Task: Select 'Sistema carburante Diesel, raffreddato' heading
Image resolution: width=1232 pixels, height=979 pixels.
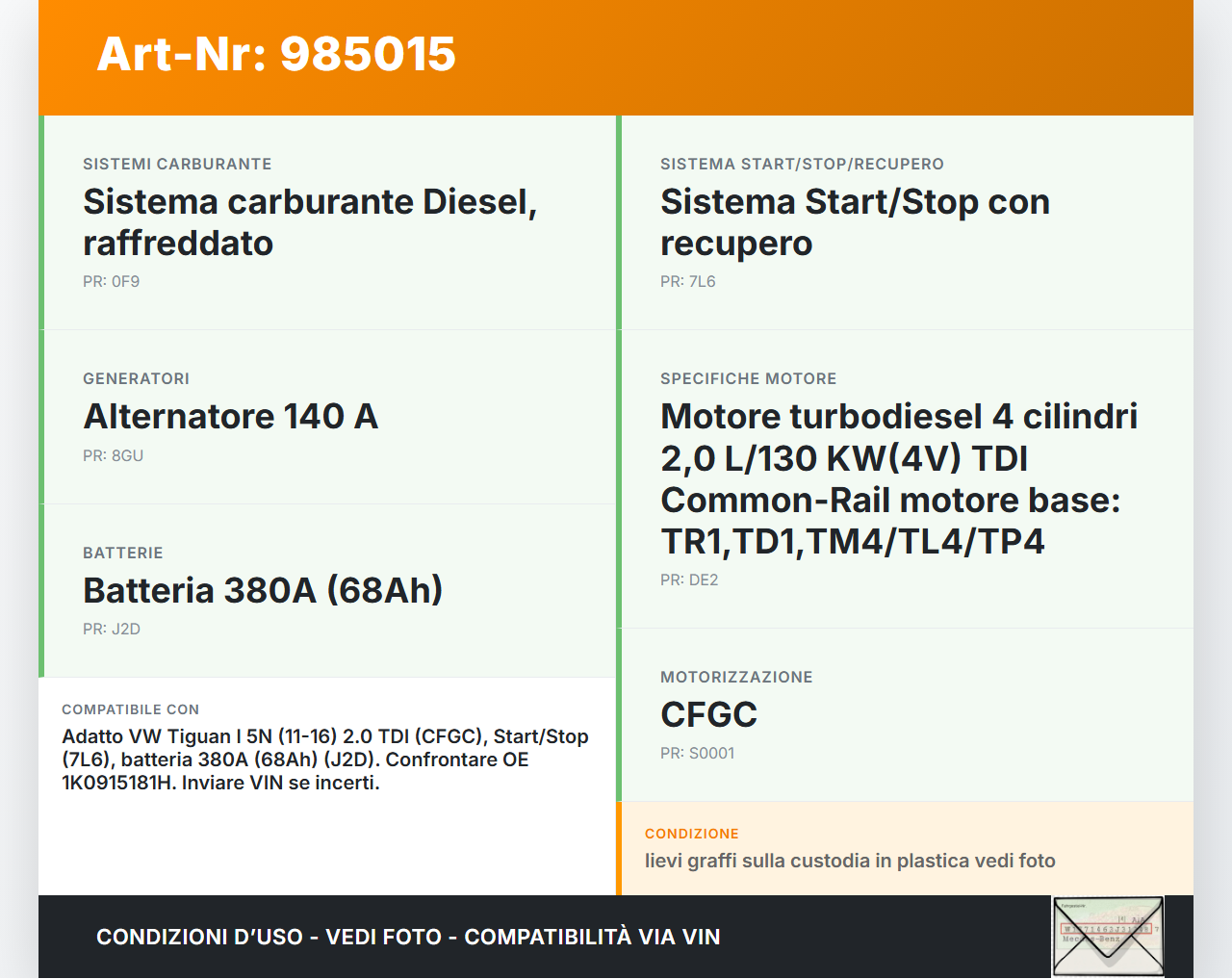Action: (x=310, y=222)
